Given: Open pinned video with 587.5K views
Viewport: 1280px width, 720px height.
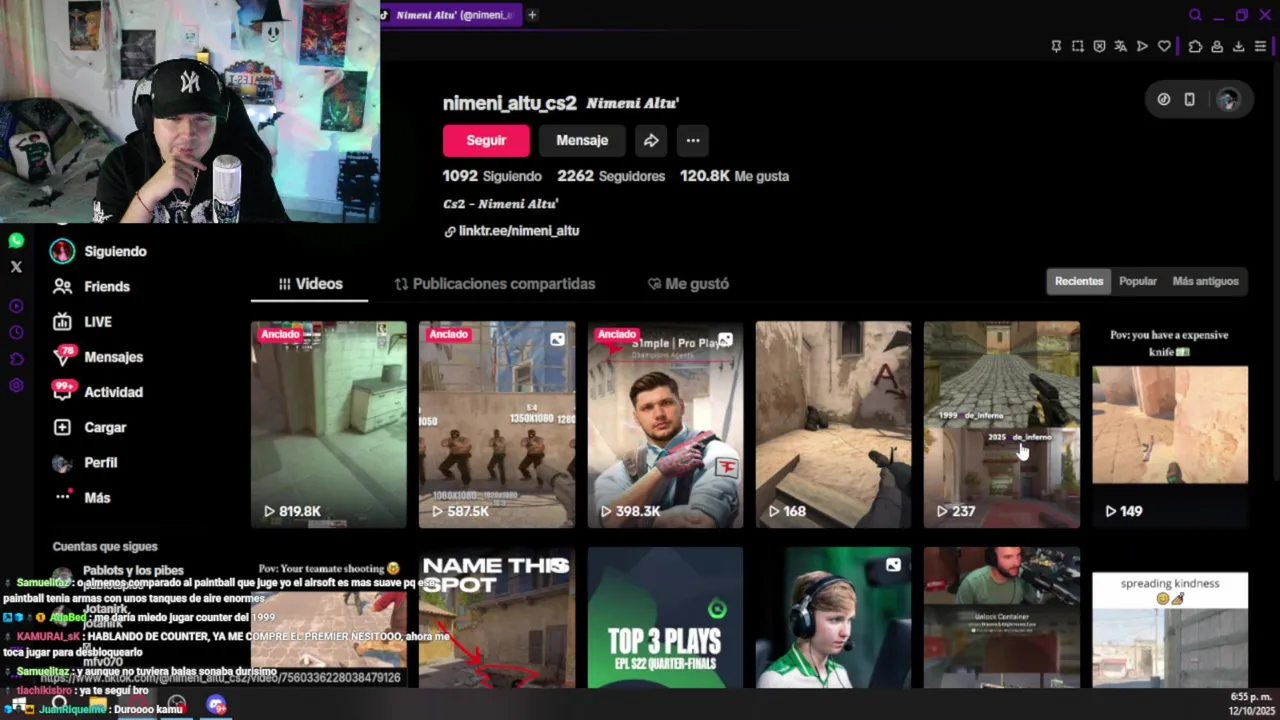Looking at the screenshot, I should click(497, 424).
